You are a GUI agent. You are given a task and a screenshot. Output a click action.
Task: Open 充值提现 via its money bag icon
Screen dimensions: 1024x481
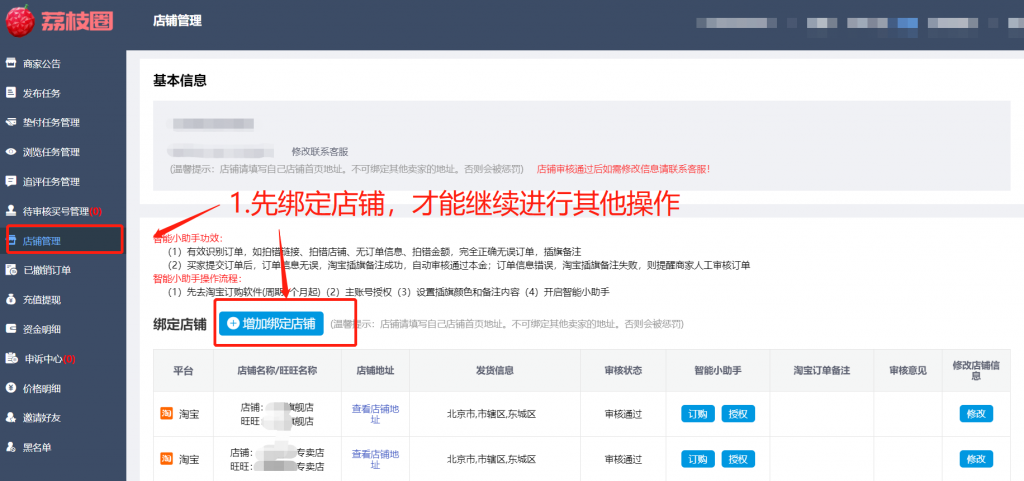click(x=10, y=300)
